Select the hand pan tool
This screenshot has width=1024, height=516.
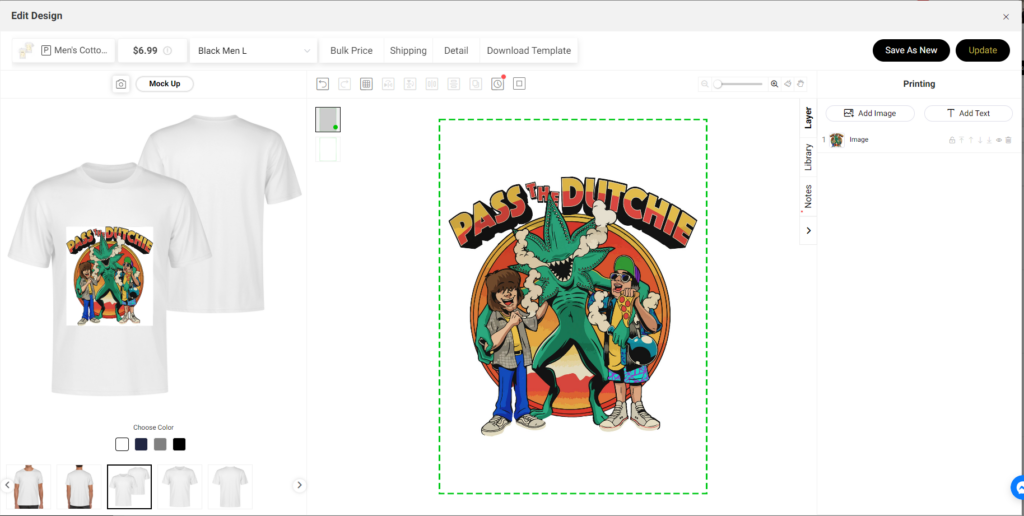[801, 84]
